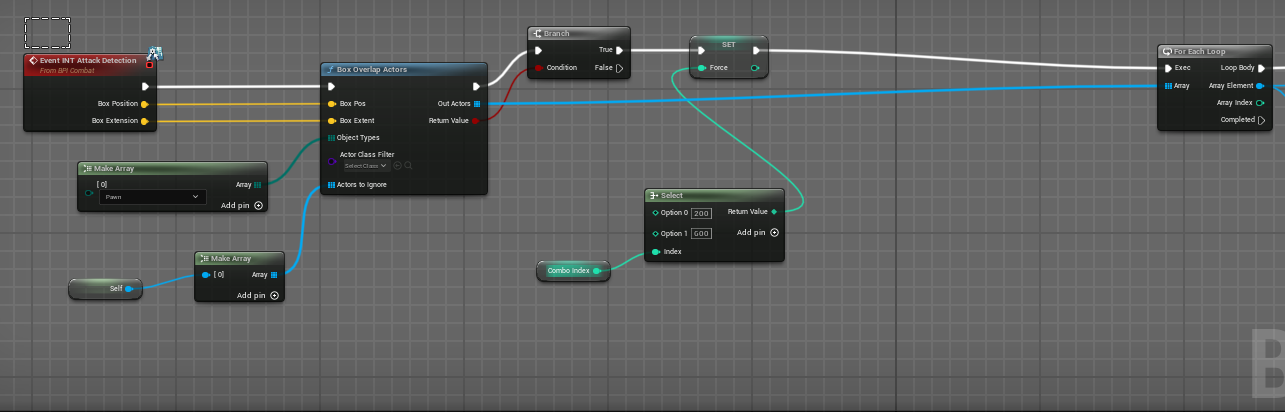Select the Make Array title of the Self array node
Image resolution: width=1285 pixels, height=412 pixels.
coord(231,259)
